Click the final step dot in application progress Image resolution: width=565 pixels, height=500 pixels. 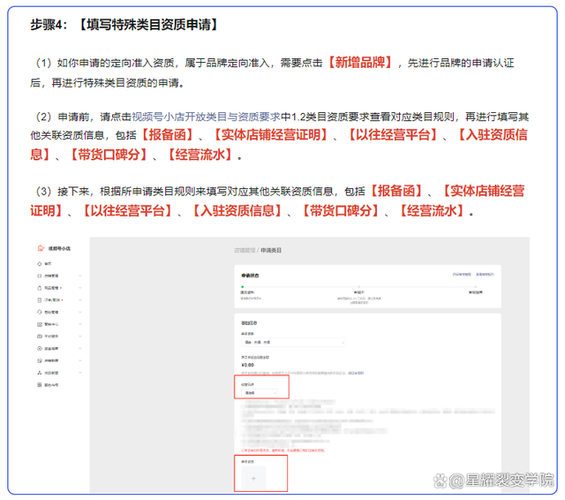[476, 287]
